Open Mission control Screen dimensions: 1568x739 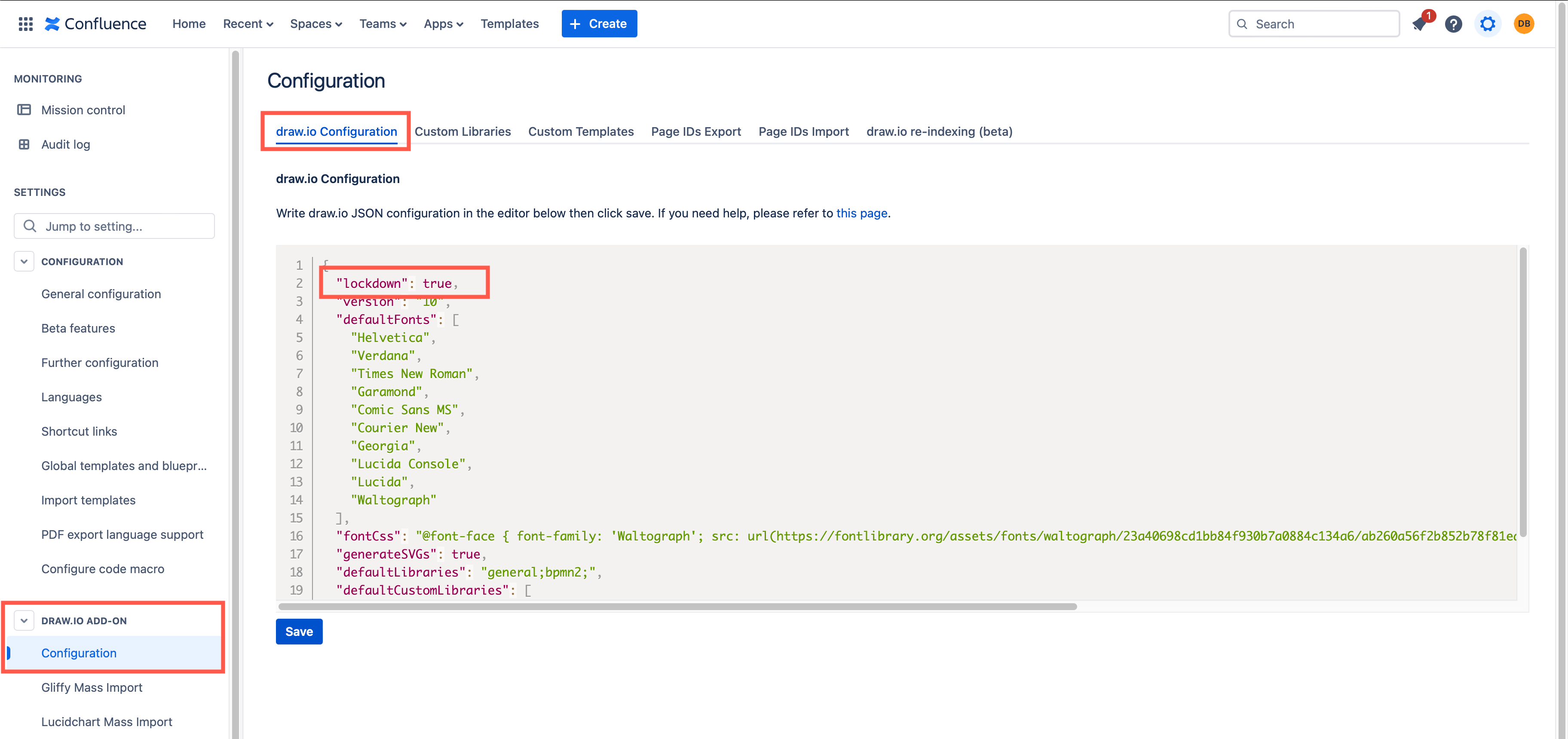[x=83, y=110]
